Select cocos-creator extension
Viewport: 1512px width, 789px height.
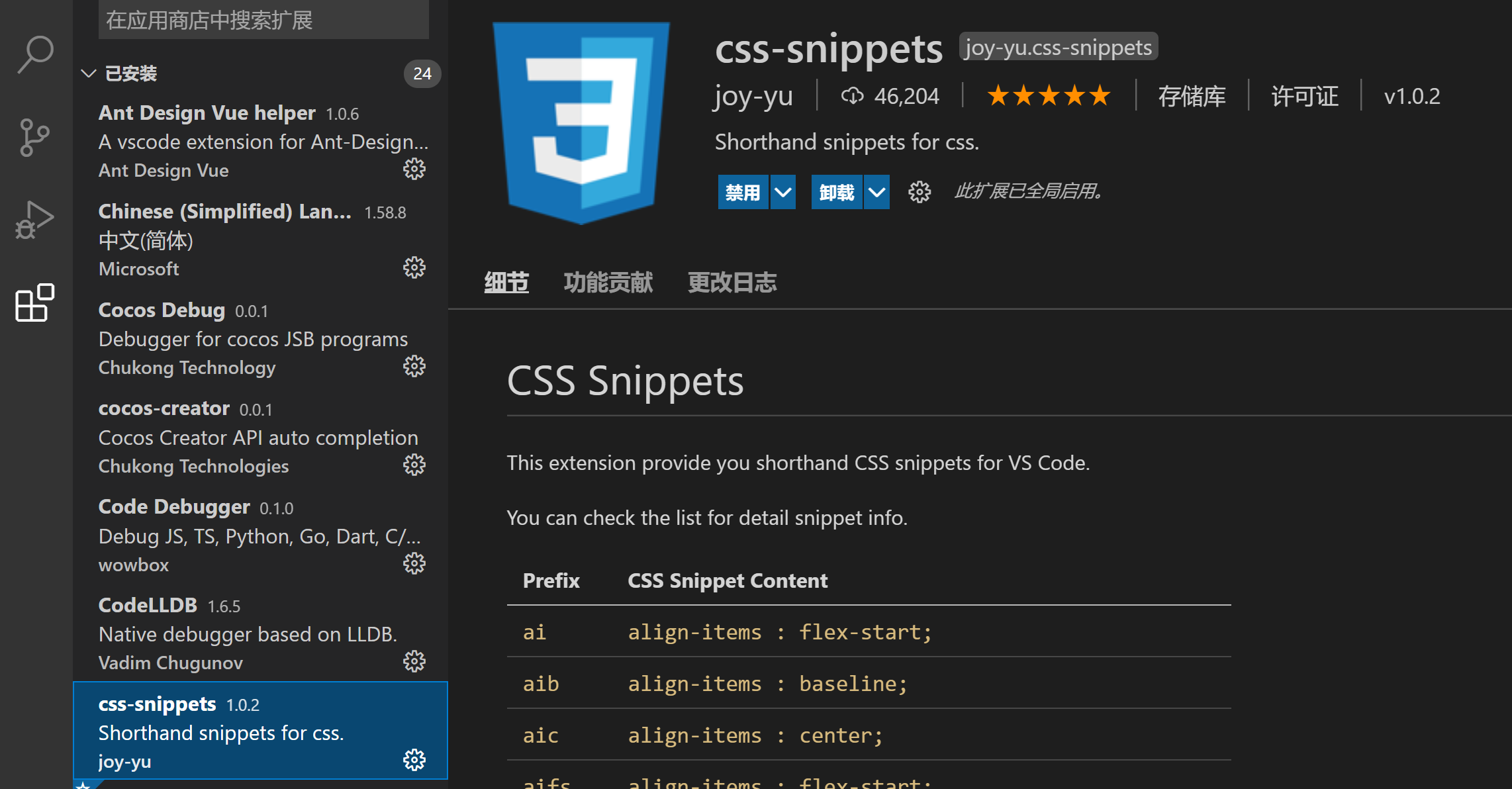click(x=260, y=437)
